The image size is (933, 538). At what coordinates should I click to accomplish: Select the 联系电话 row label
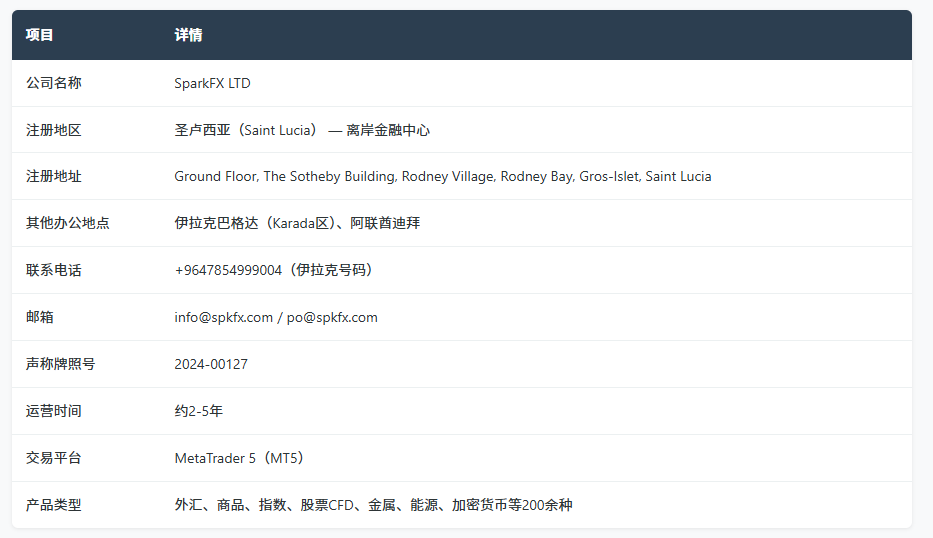point(54,270)
